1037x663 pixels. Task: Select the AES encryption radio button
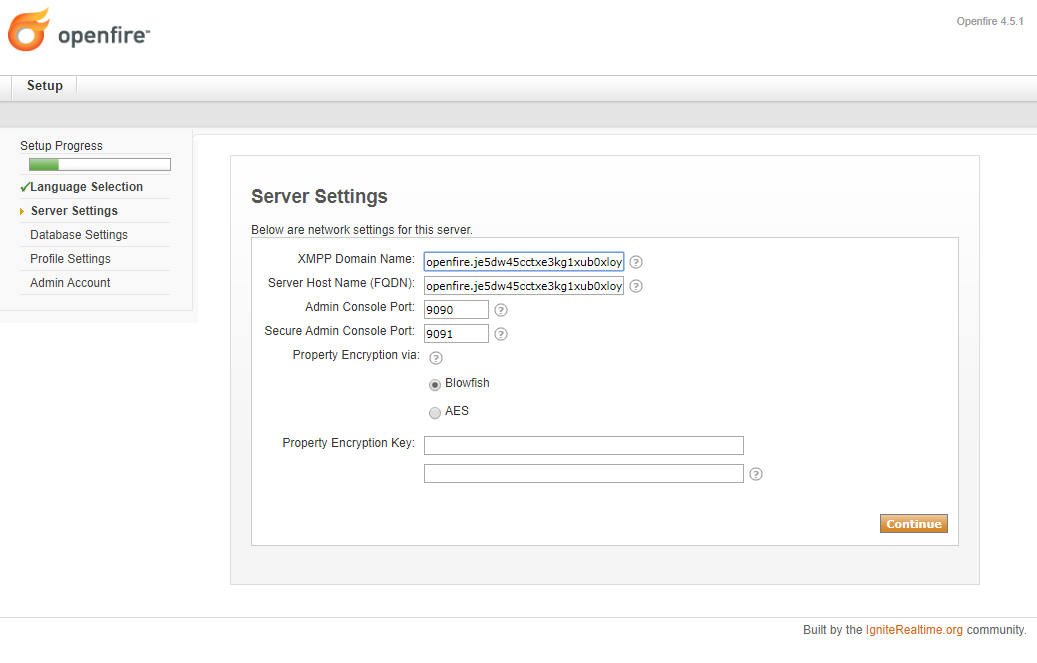[435, 412]
